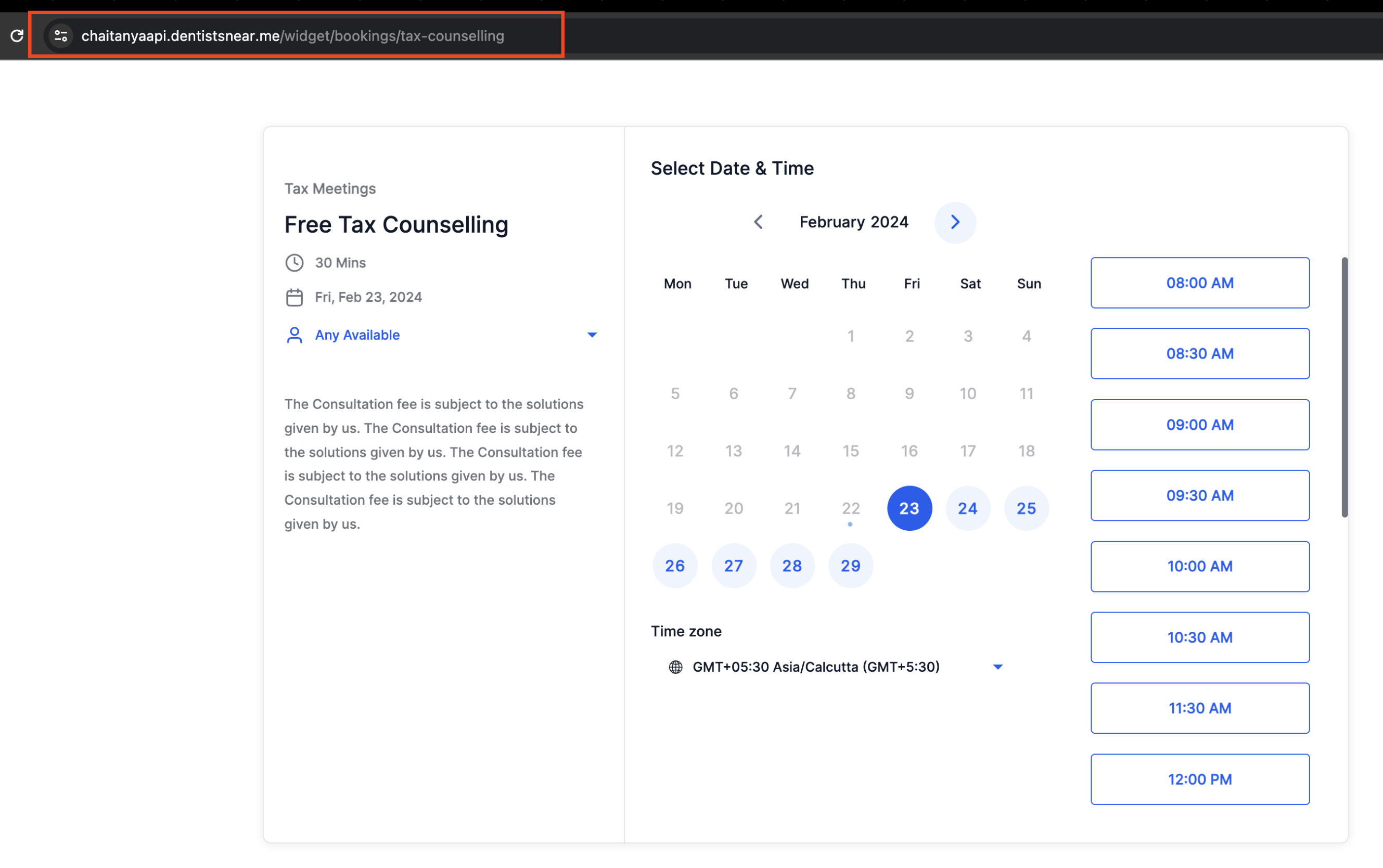The image size is (1383, 868).
Task: Click the Any Available staff label
Action: [x=357, y=335]
